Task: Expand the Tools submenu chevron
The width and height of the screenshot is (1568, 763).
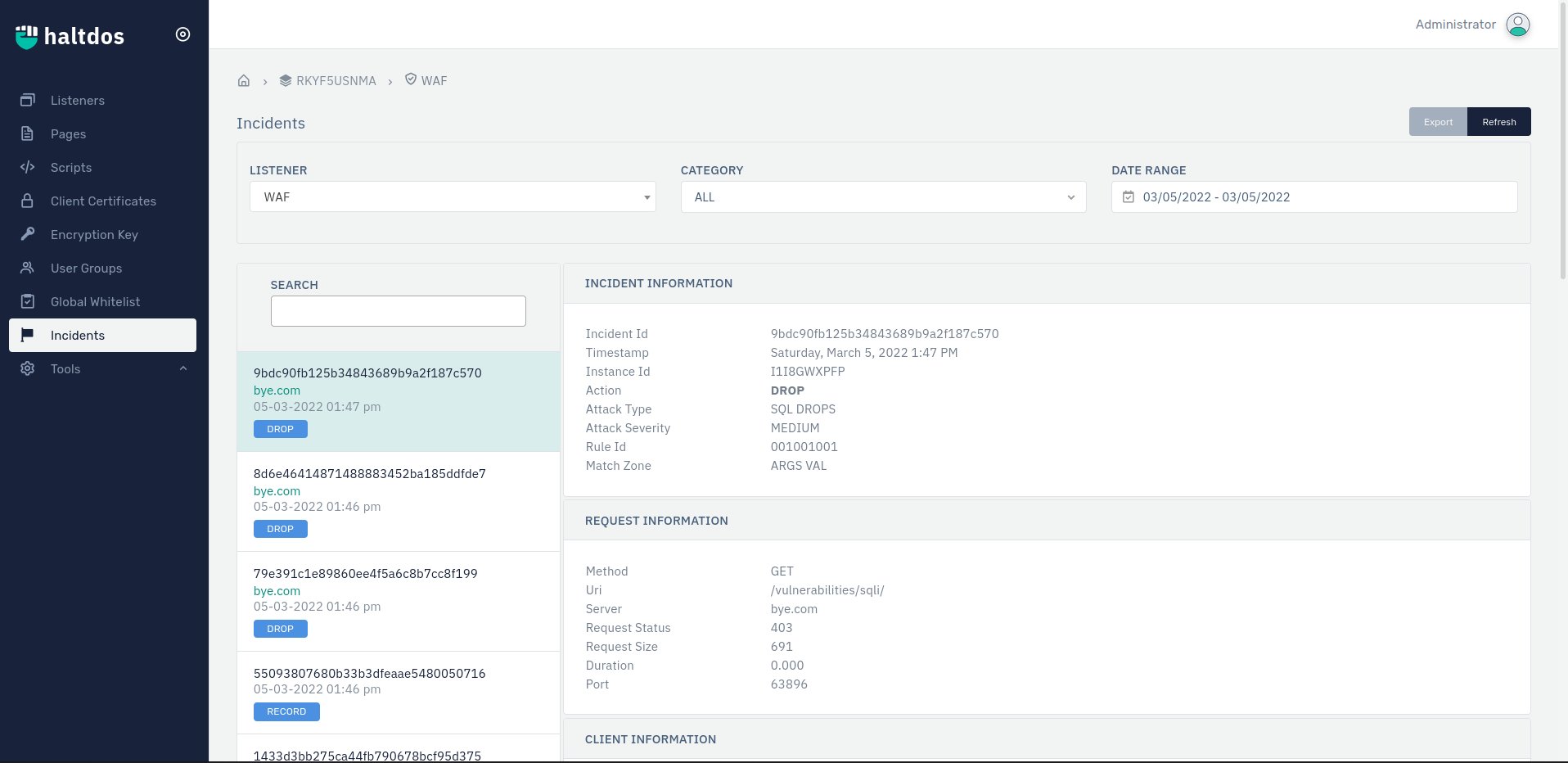Action: click(183, 368)
